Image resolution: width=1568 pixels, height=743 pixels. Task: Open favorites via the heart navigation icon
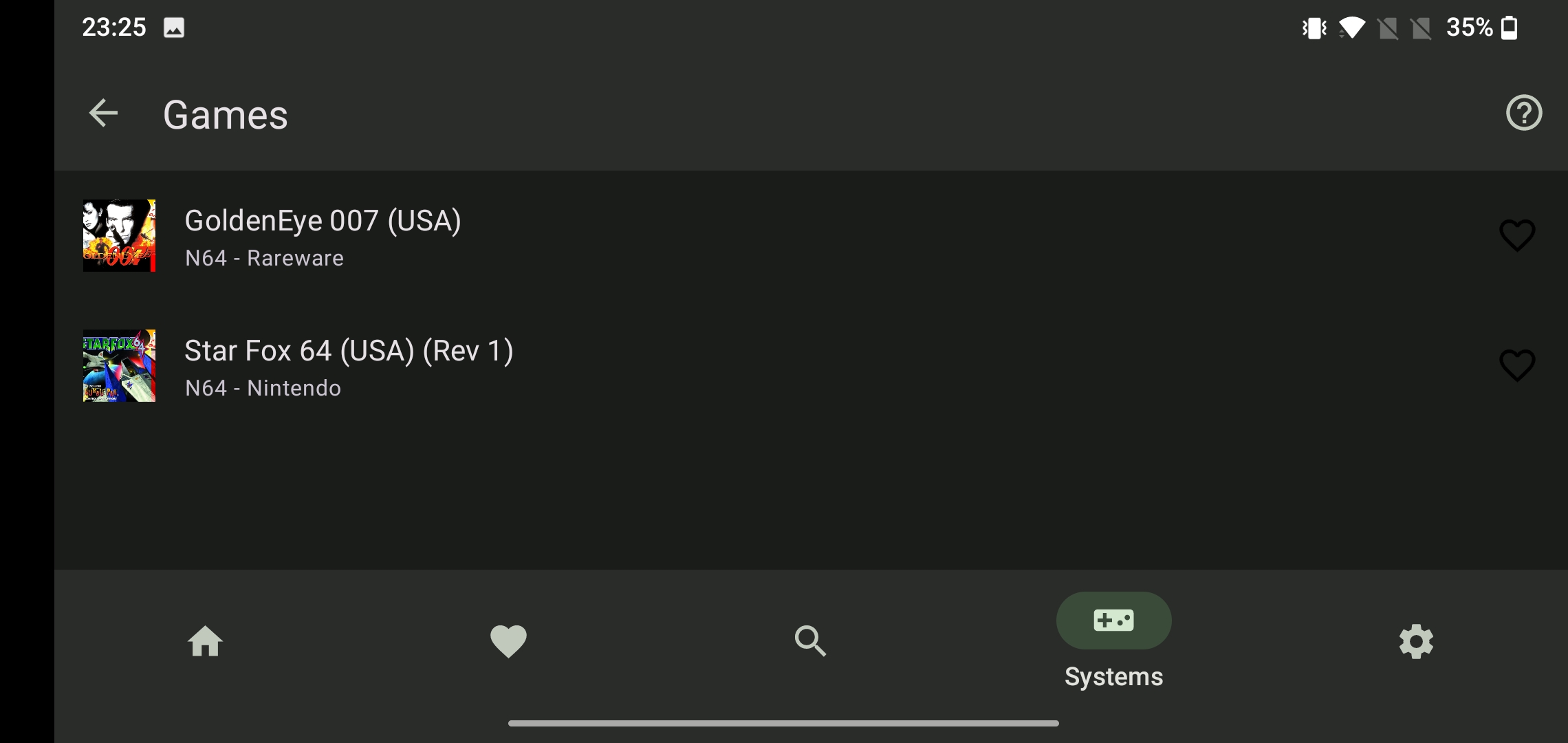[508, 641]
